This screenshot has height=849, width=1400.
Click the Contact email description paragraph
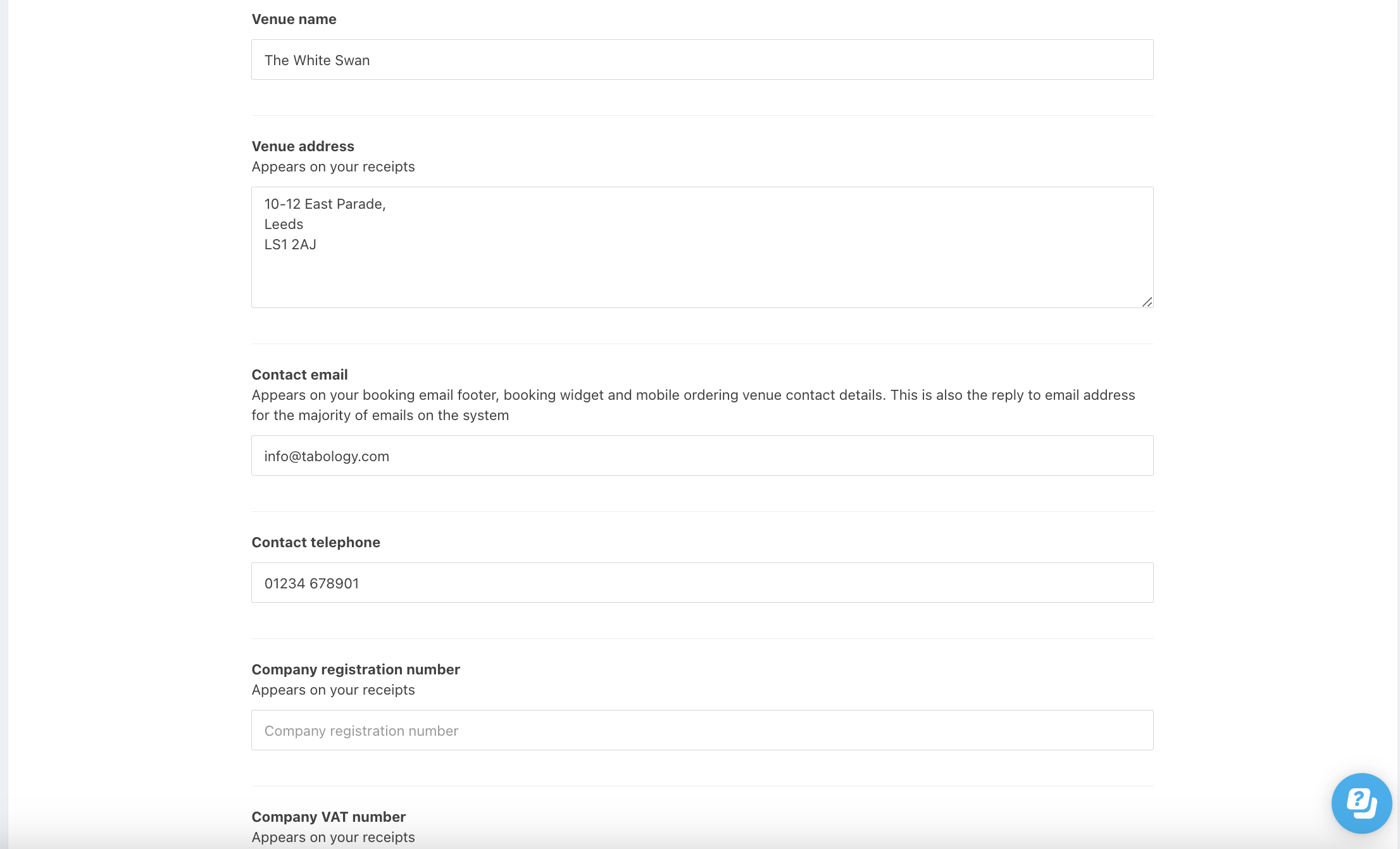click(693, 405)
